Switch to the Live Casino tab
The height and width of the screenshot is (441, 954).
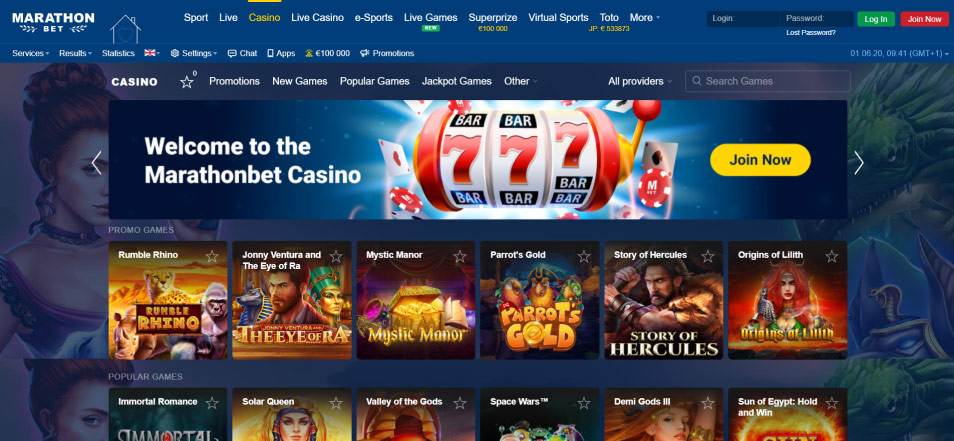coord(318,18)
